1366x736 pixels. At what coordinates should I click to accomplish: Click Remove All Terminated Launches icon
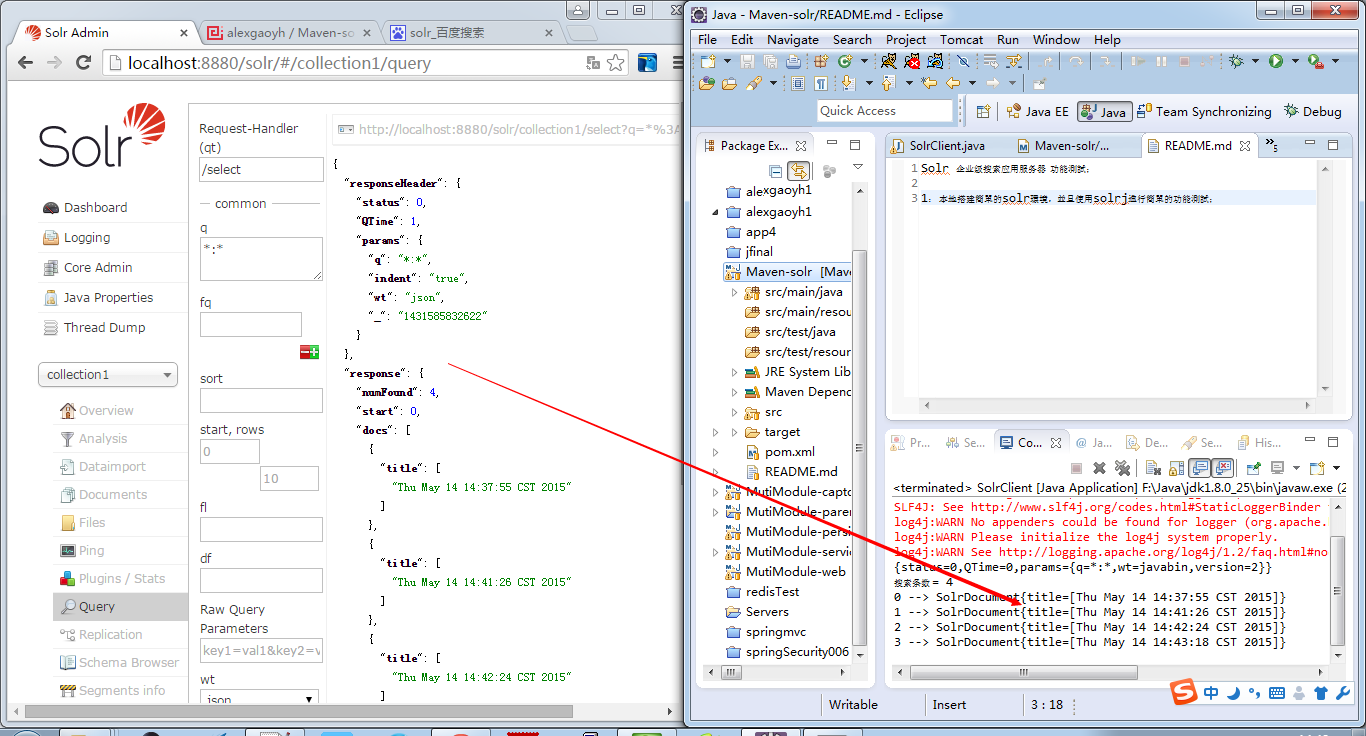pos(1122,468)
